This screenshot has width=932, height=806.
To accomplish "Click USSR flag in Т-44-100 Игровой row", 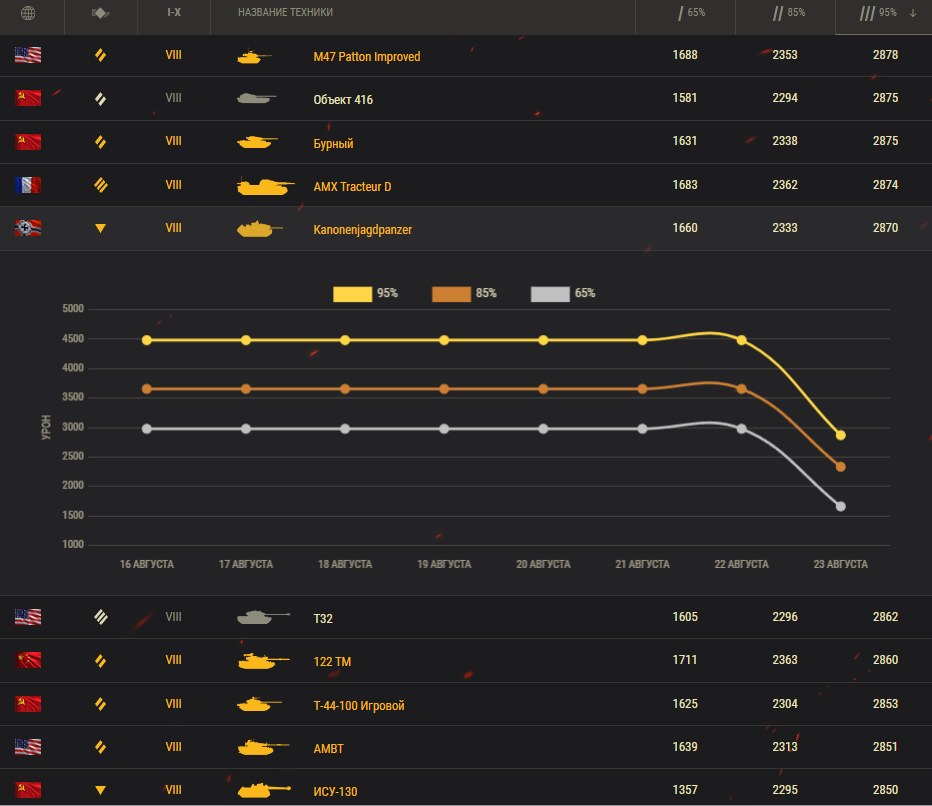I will pos(28,704).
